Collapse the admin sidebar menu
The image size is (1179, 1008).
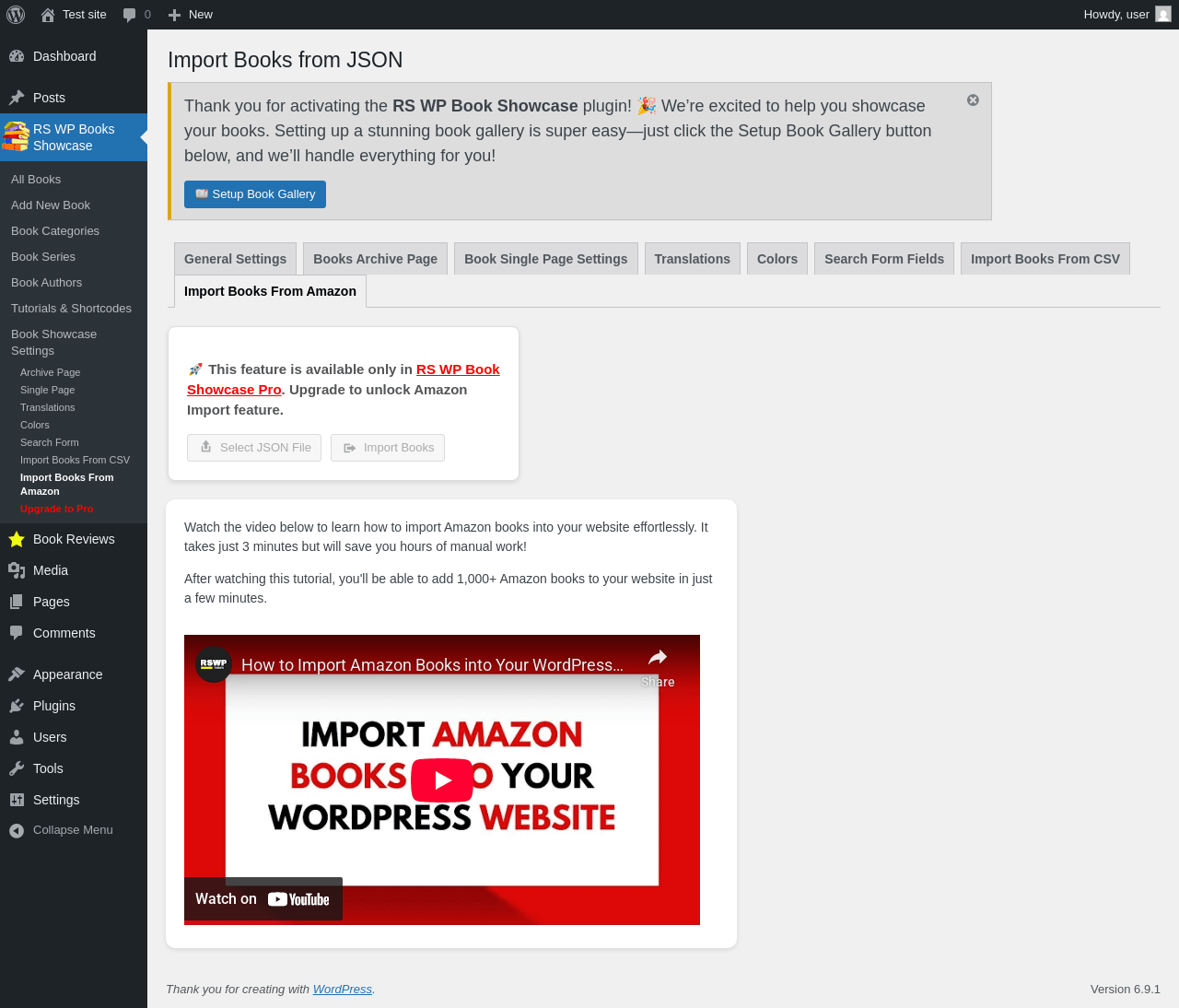tap(74, 830)
